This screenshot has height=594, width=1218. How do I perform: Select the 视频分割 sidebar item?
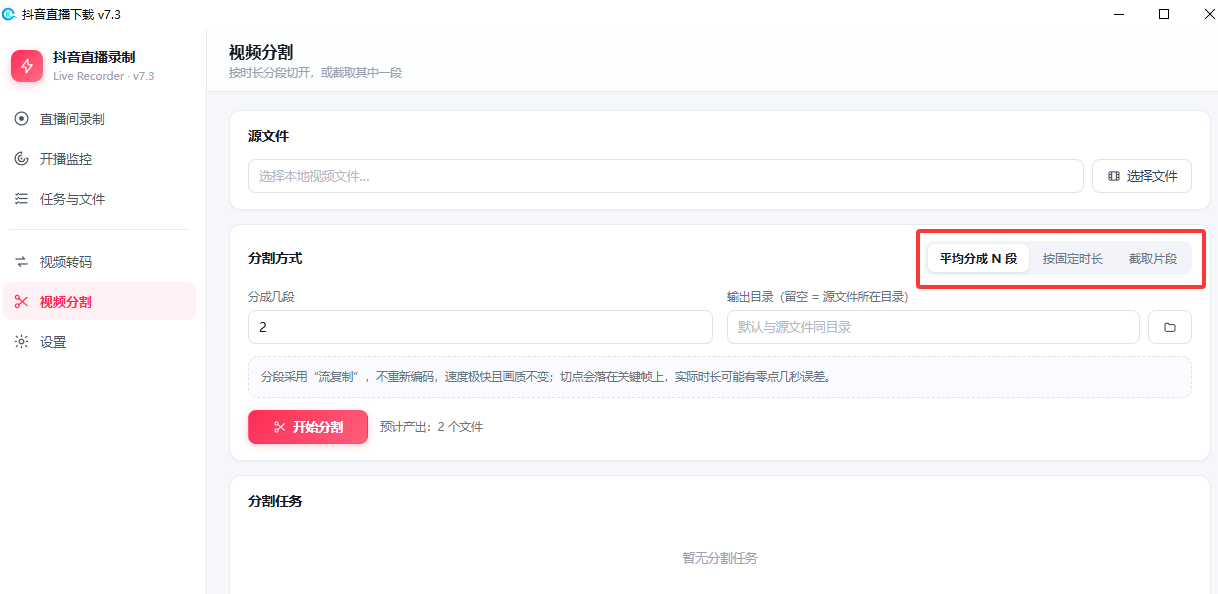(100, 301)
